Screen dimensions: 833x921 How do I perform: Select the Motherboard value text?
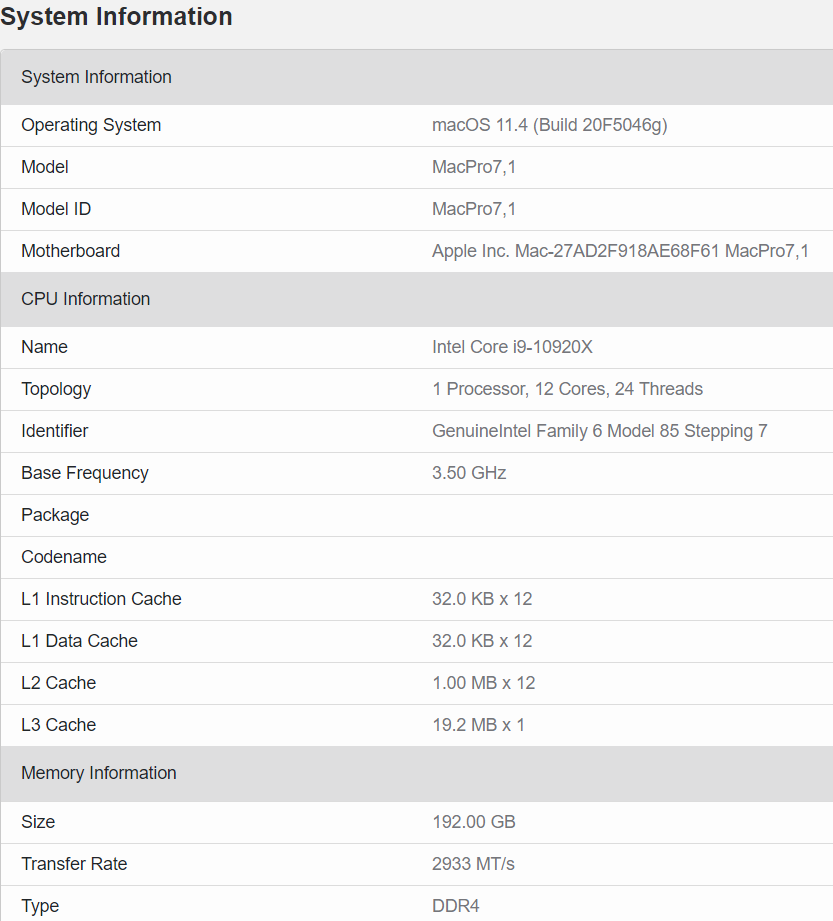point(620,251)
